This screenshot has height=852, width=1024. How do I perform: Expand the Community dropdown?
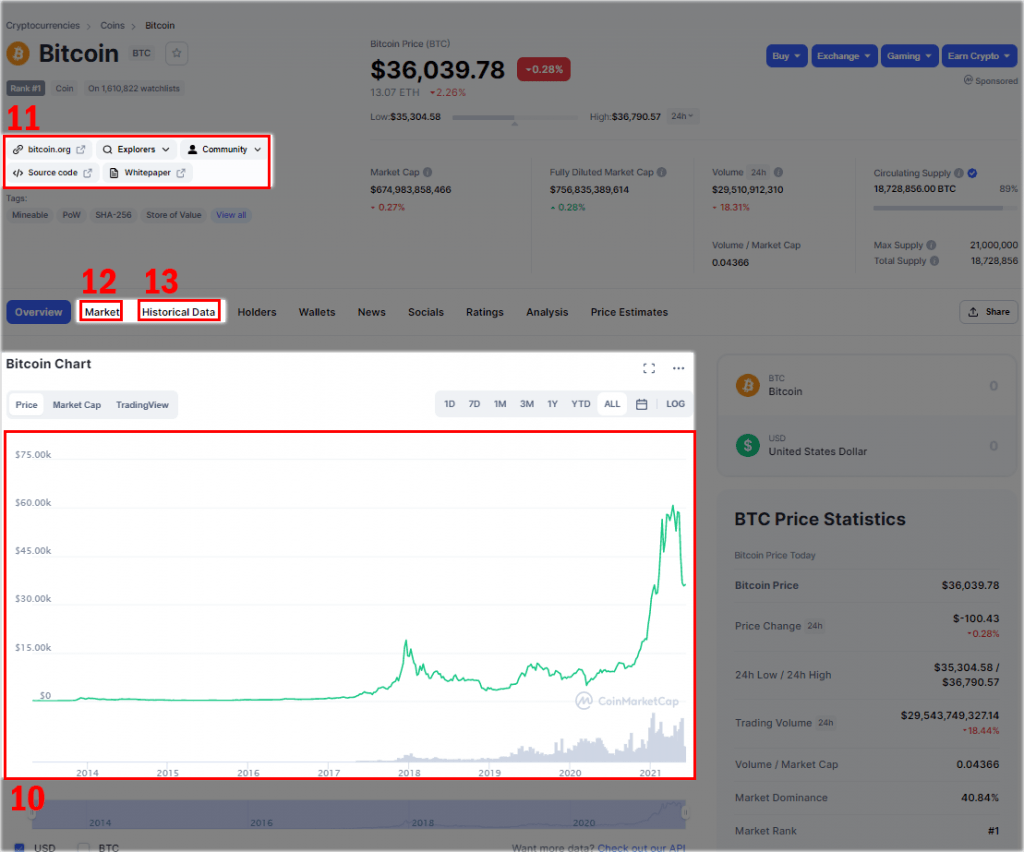(x=225, y=150)
